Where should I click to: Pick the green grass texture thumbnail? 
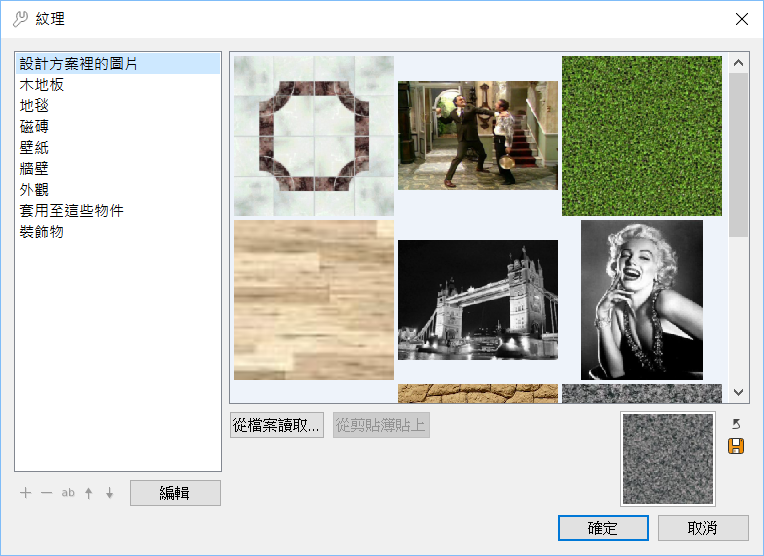click(x=641, y=136)
